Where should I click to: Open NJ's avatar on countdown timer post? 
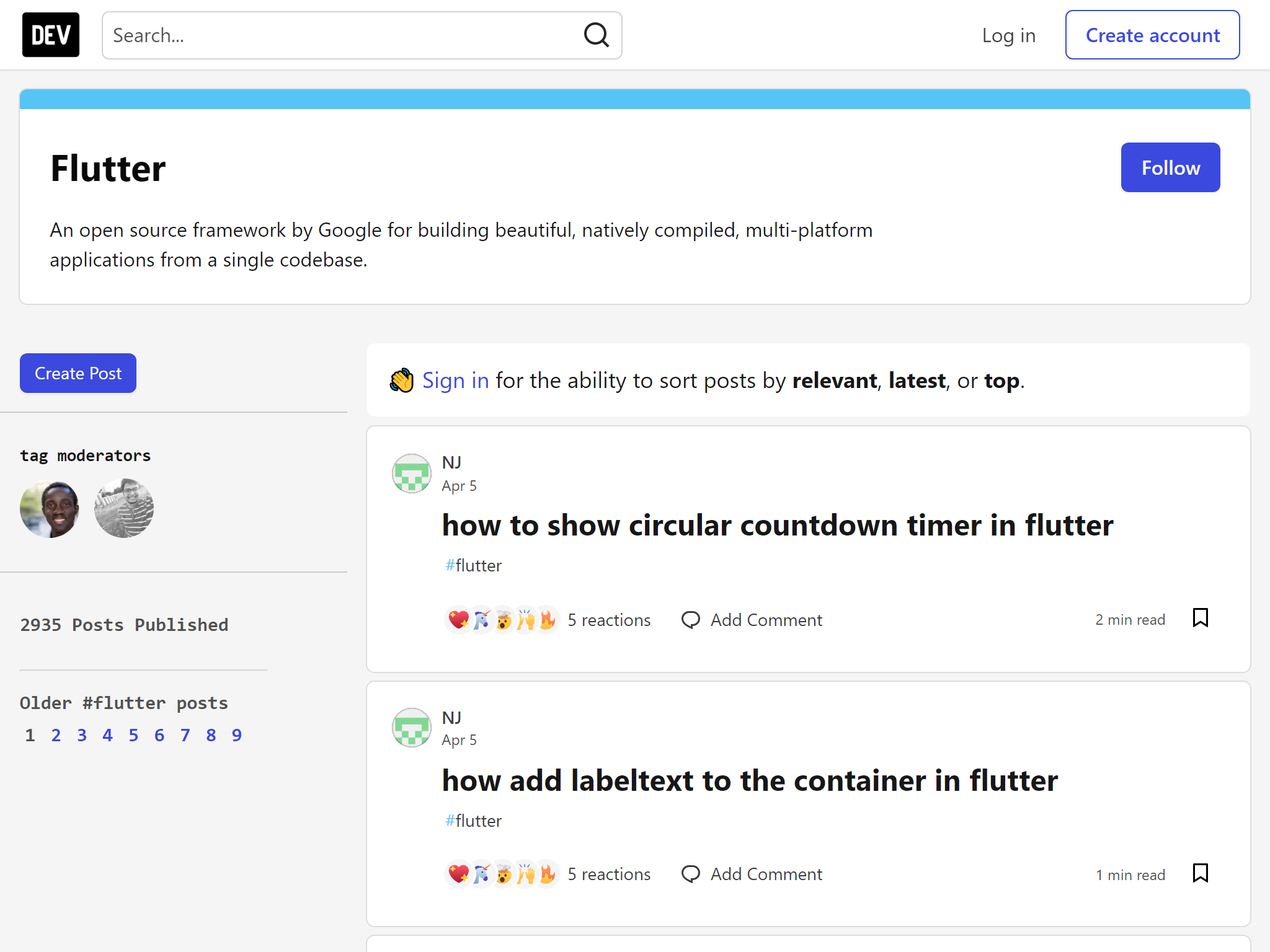(x=412, y=474)
